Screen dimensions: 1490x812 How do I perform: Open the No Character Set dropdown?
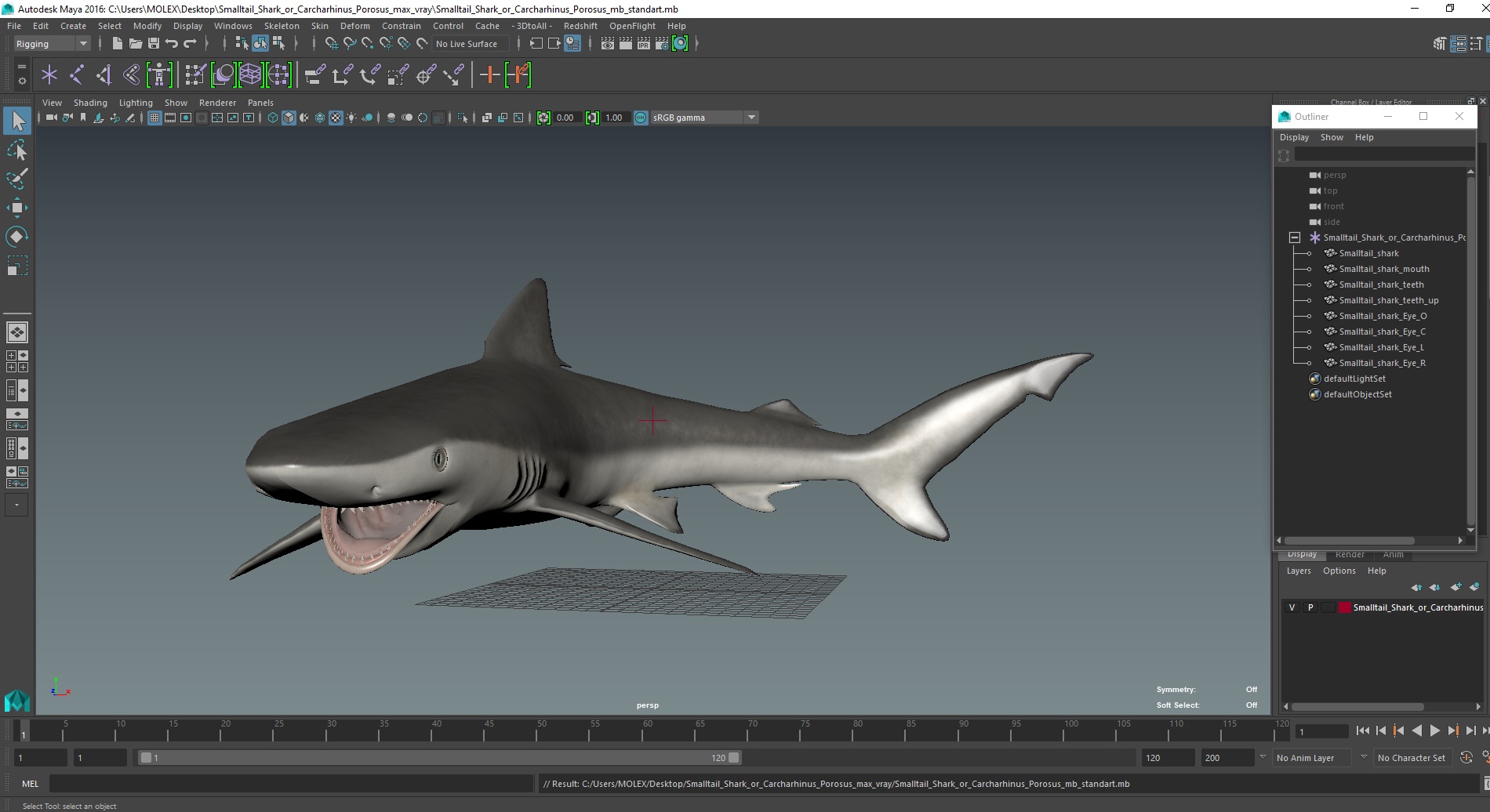[x=1412, y=758]
